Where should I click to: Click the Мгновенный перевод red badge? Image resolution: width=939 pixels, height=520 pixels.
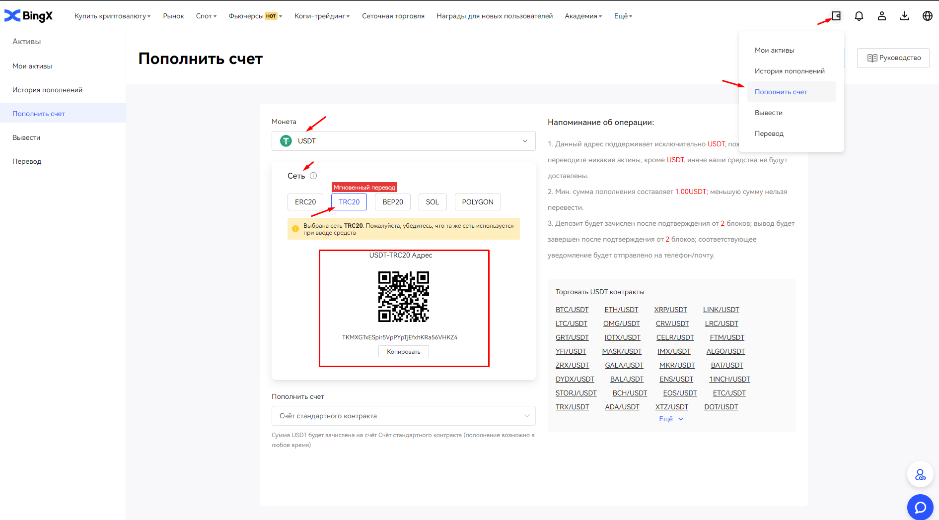[x=365, y=188]
